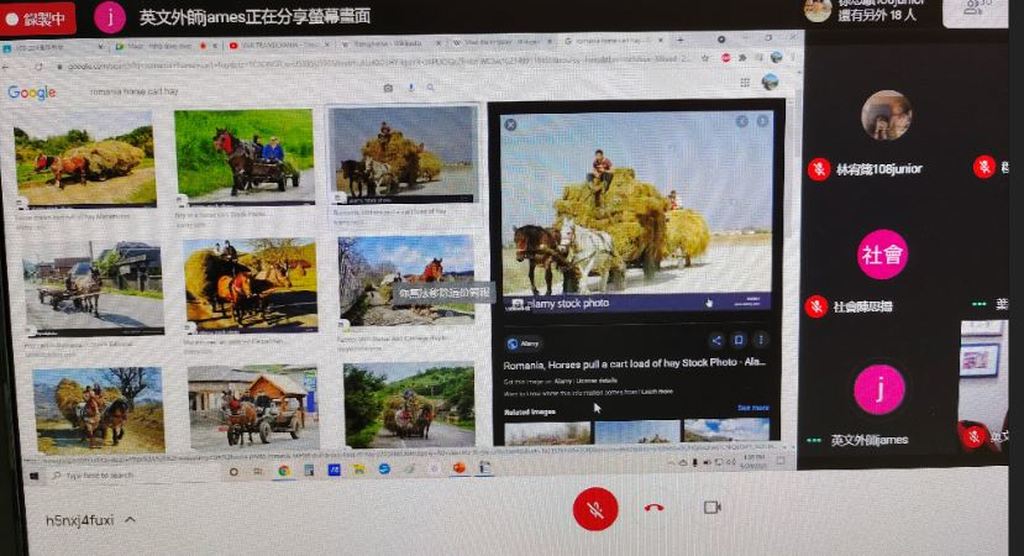
Task: Close the image preview panel with X
Action: (511, 124)
